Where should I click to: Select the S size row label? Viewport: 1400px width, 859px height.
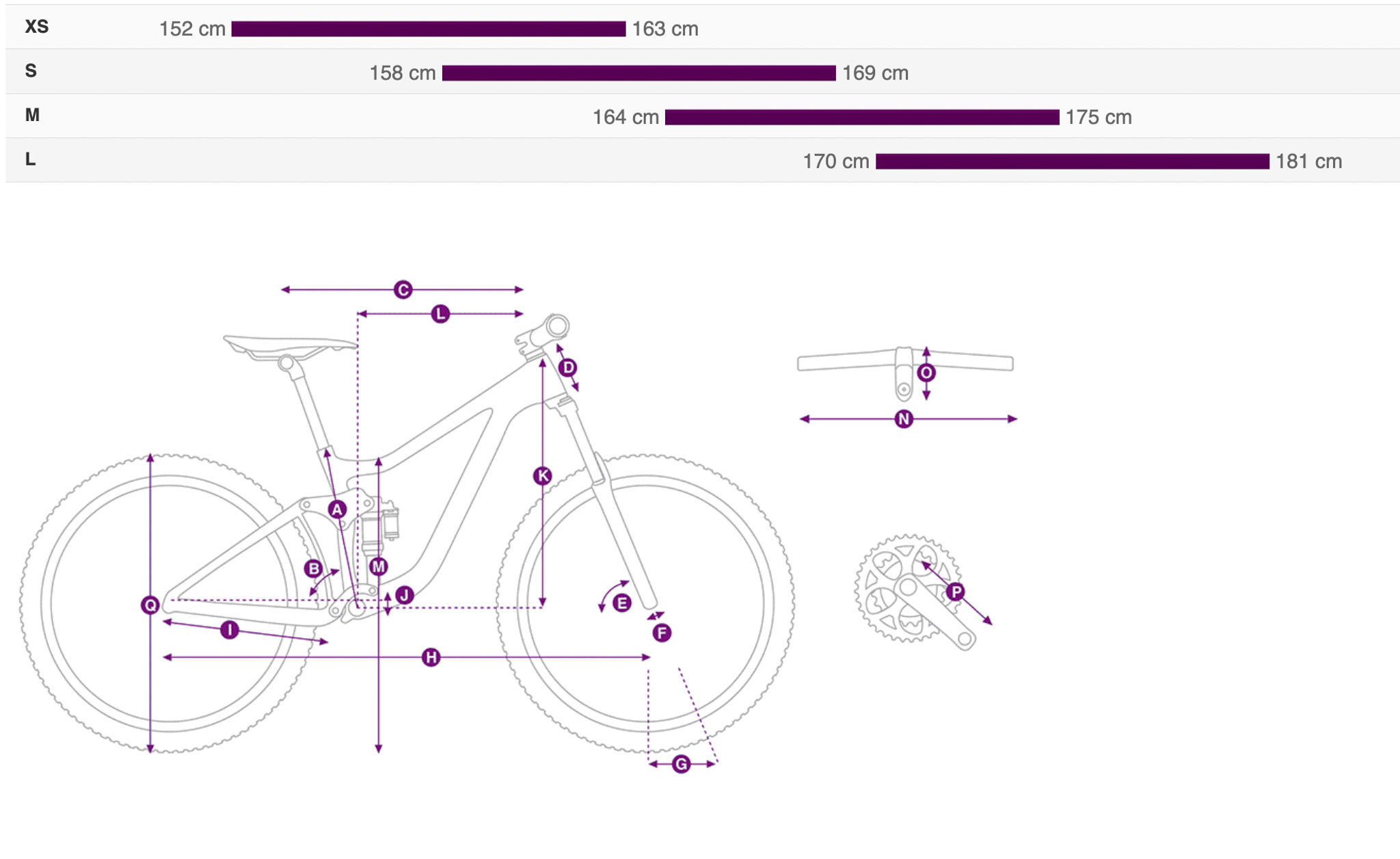click(31, 70)
